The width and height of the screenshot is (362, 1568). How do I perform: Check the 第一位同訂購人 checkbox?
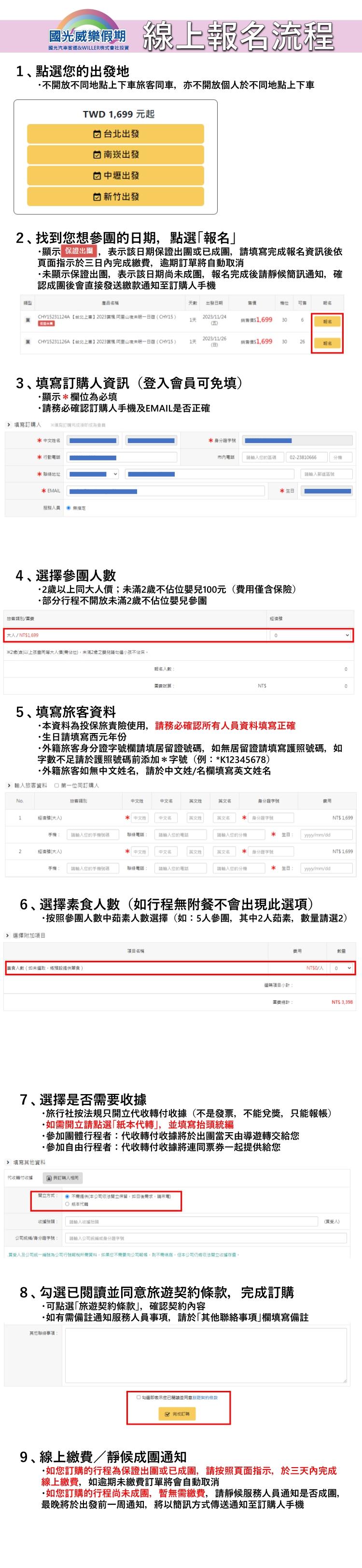(56, 785)
